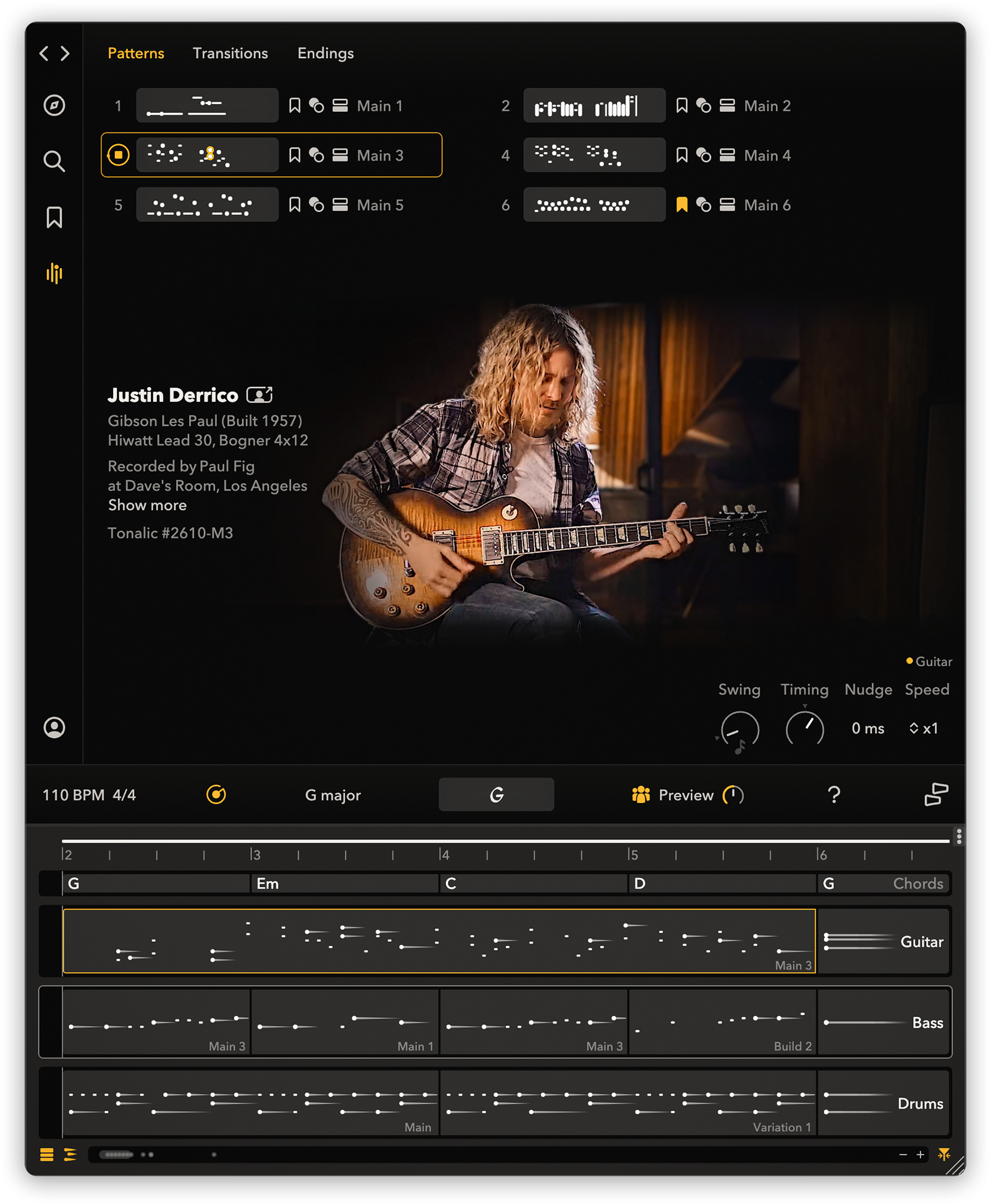This screenshot has height=1204, width=991.
Task: Switch to the Transitions tab
Action: coord(230,53)
